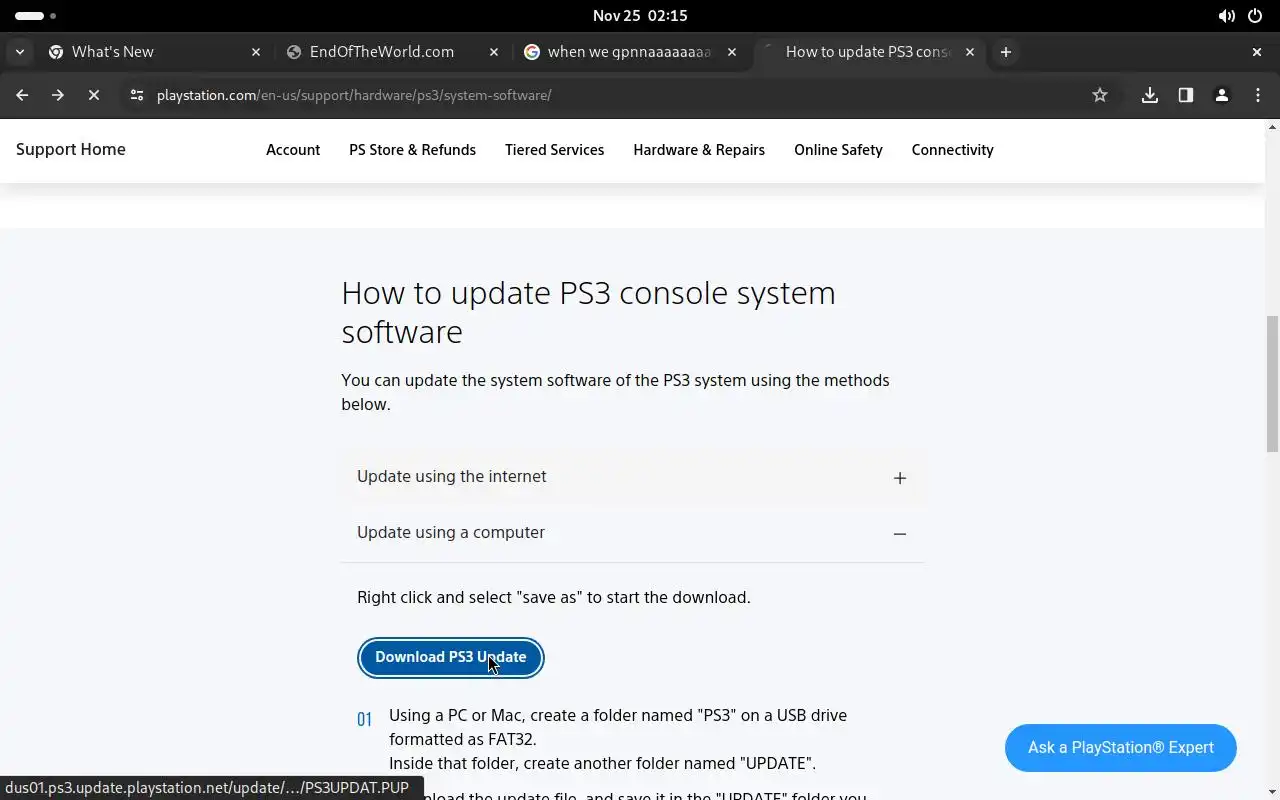1280x800 pixels.
Task: Click step 01 instruction about FAT32 folder
Action: [618, 728]
